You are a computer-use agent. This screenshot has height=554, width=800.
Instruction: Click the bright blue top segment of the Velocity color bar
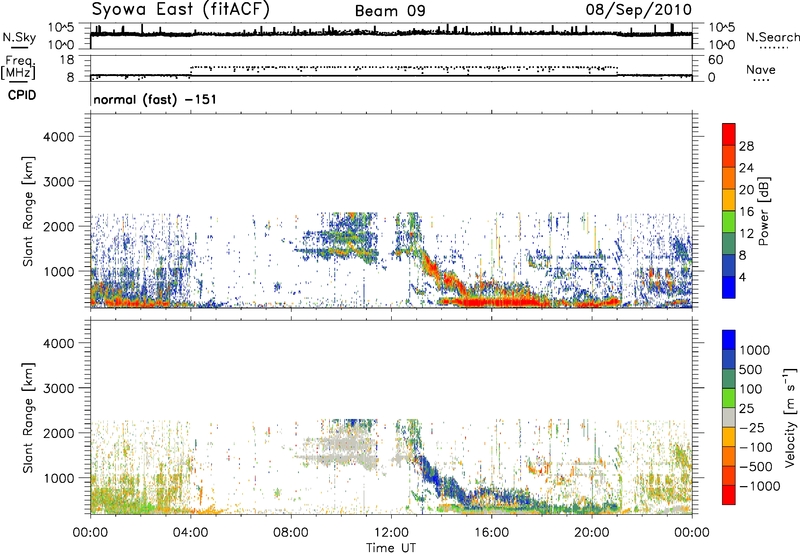tap(729, 340)
